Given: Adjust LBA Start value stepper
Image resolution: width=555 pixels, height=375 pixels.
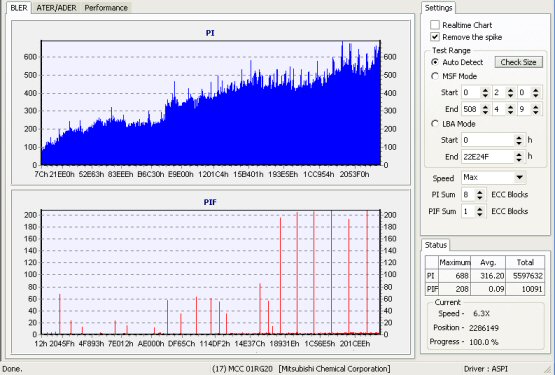Looking at the screenshot, I should [519, 140].
